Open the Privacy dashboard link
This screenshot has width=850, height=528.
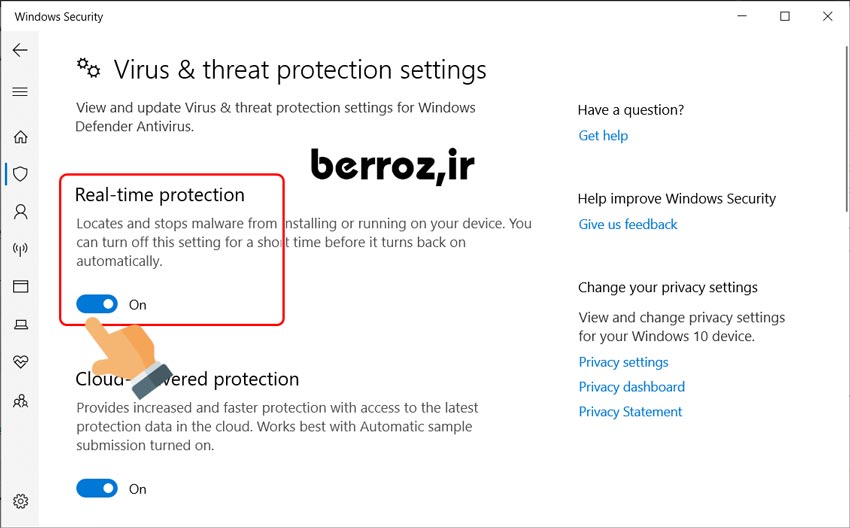click(x=631, y=387)
